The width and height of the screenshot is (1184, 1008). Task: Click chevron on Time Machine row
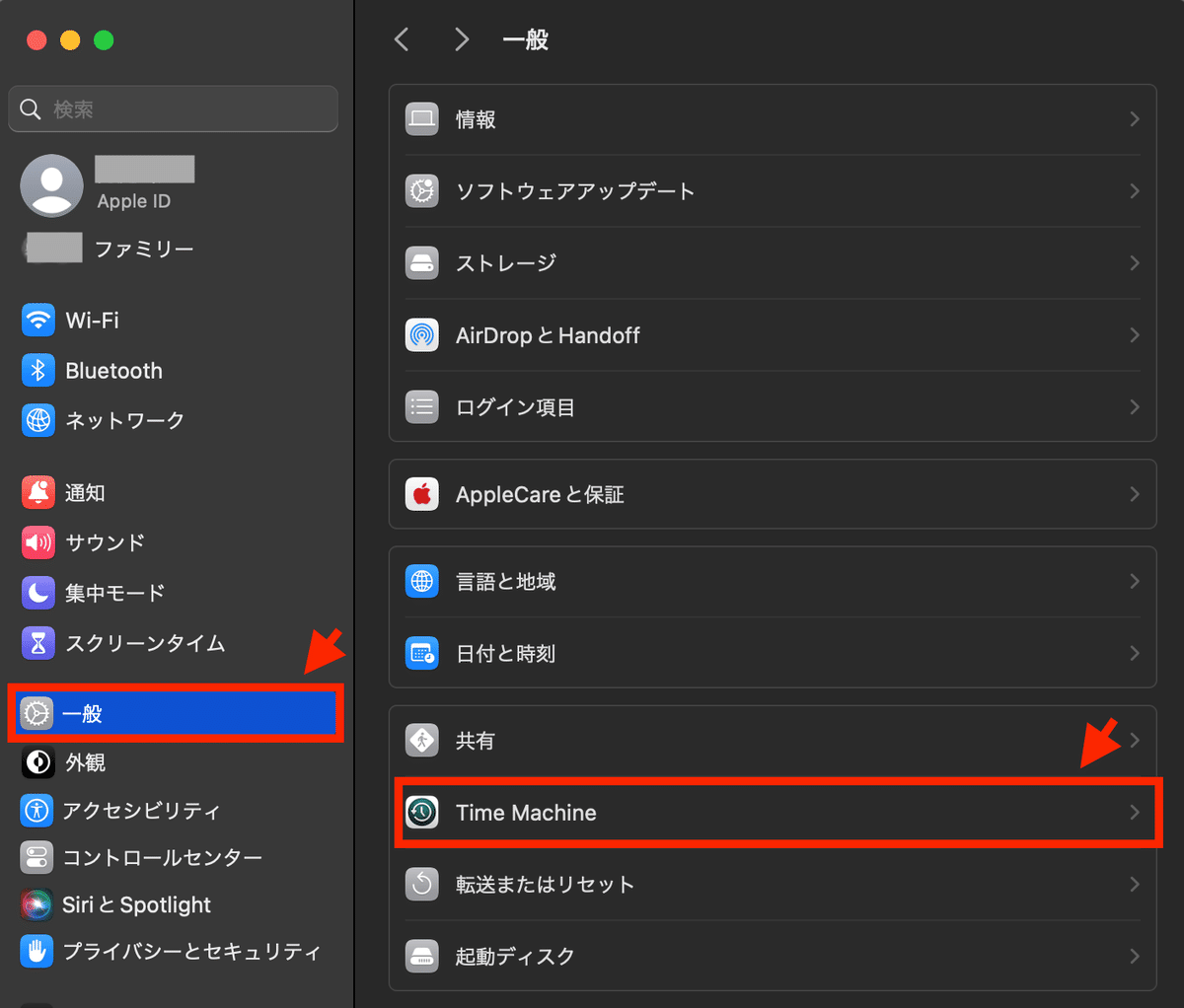click(x=1135, y=813)
